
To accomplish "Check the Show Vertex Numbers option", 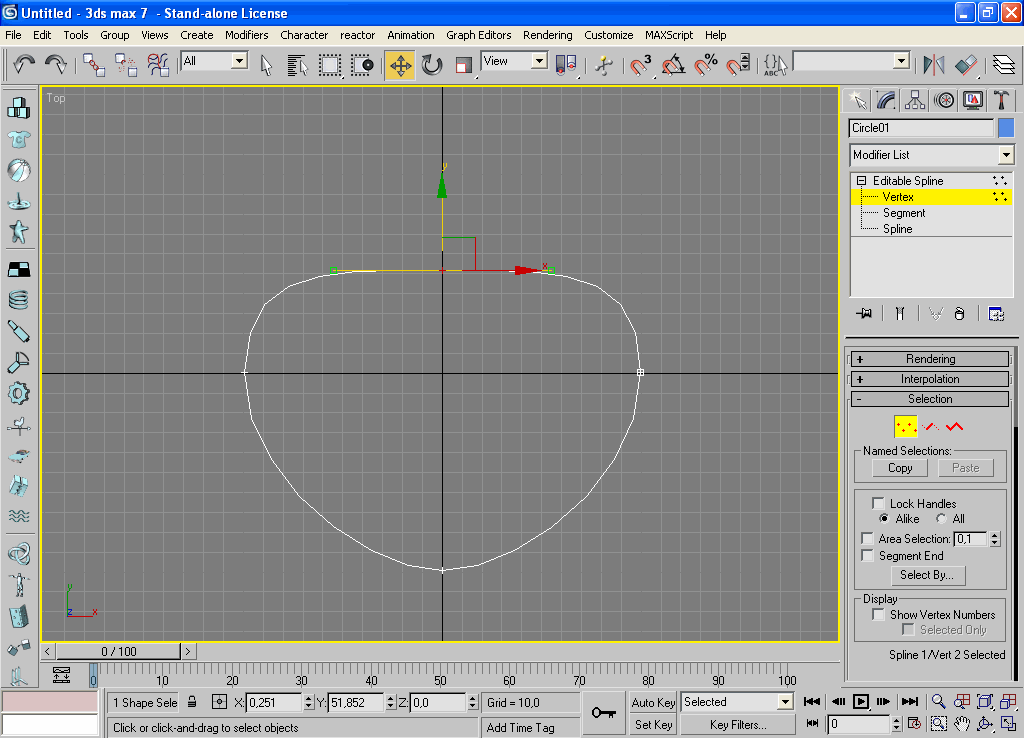I will click(x=879, y=615).
